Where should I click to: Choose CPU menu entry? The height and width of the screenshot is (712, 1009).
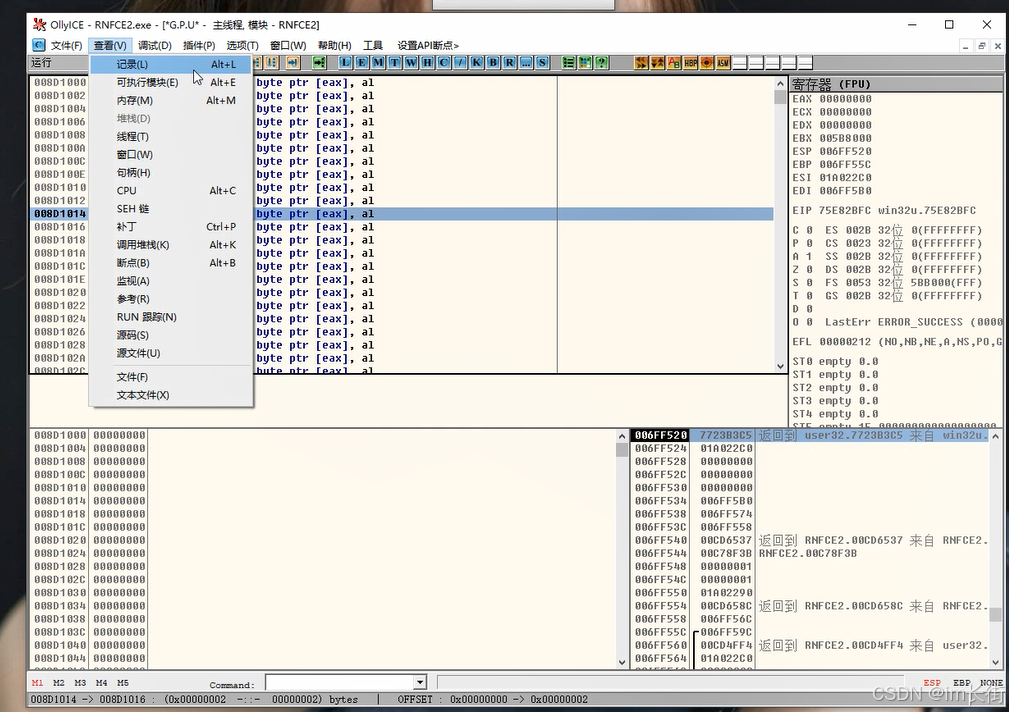(x=171, y=191)
